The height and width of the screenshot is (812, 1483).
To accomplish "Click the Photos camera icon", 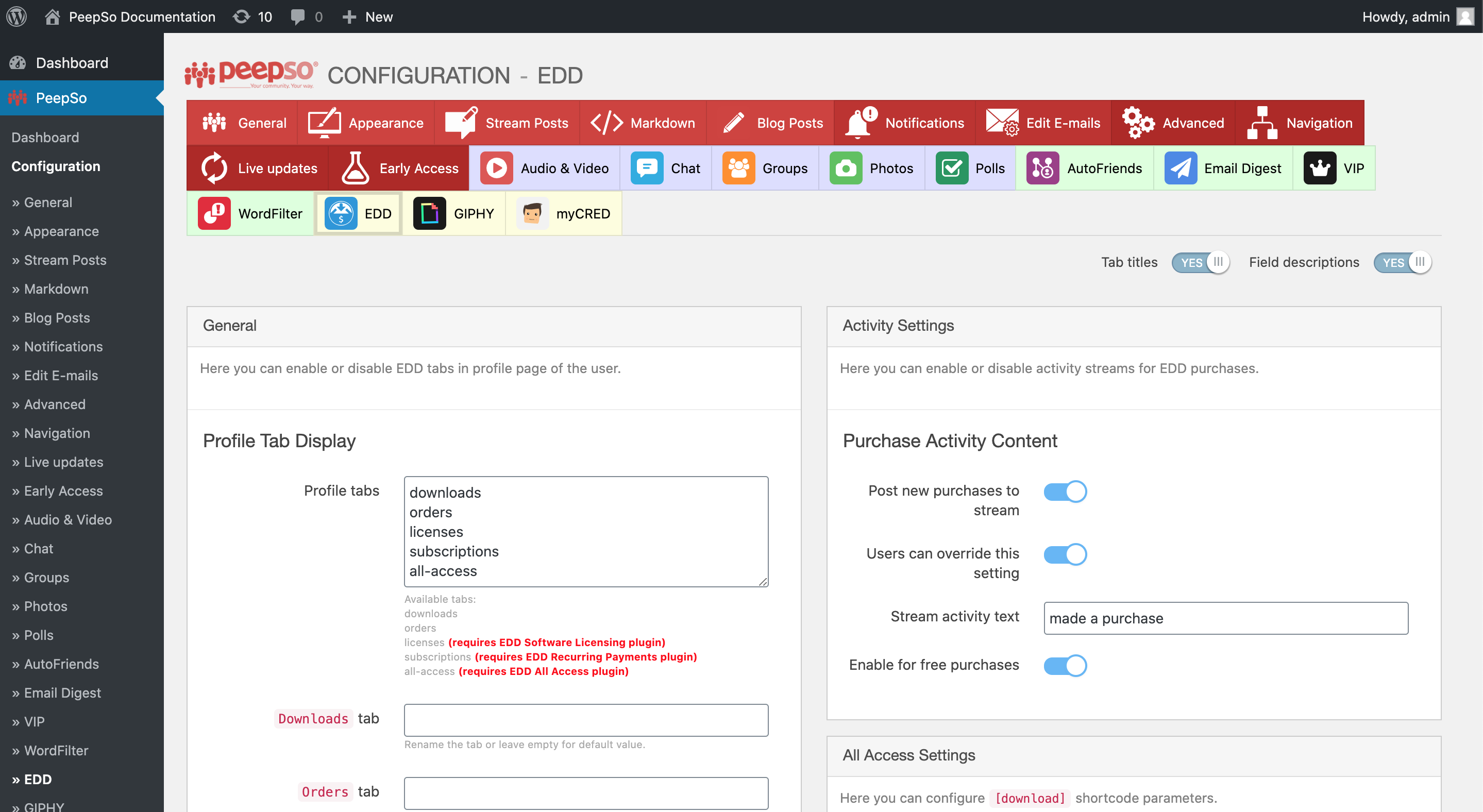I will (846, 168).
